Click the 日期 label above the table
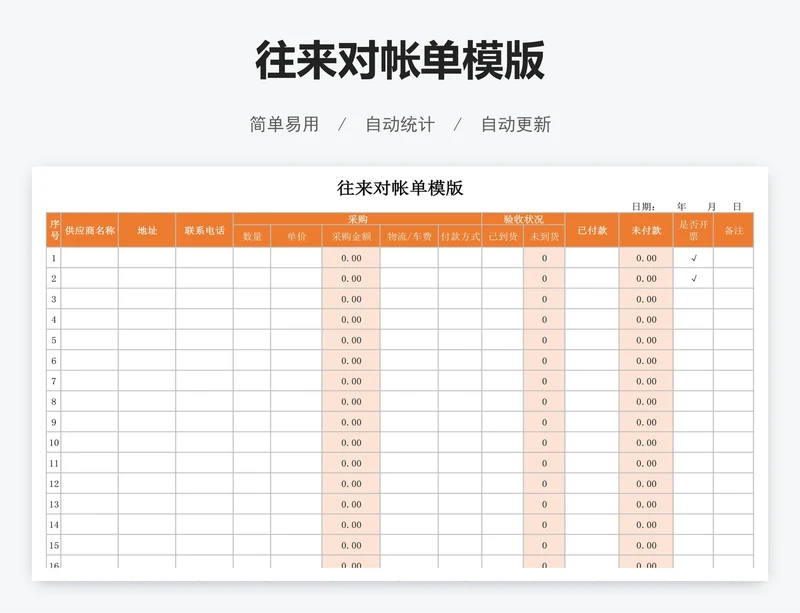Image resolution: width=800 pixels, height=613 pixels. [x=643, y=206]
